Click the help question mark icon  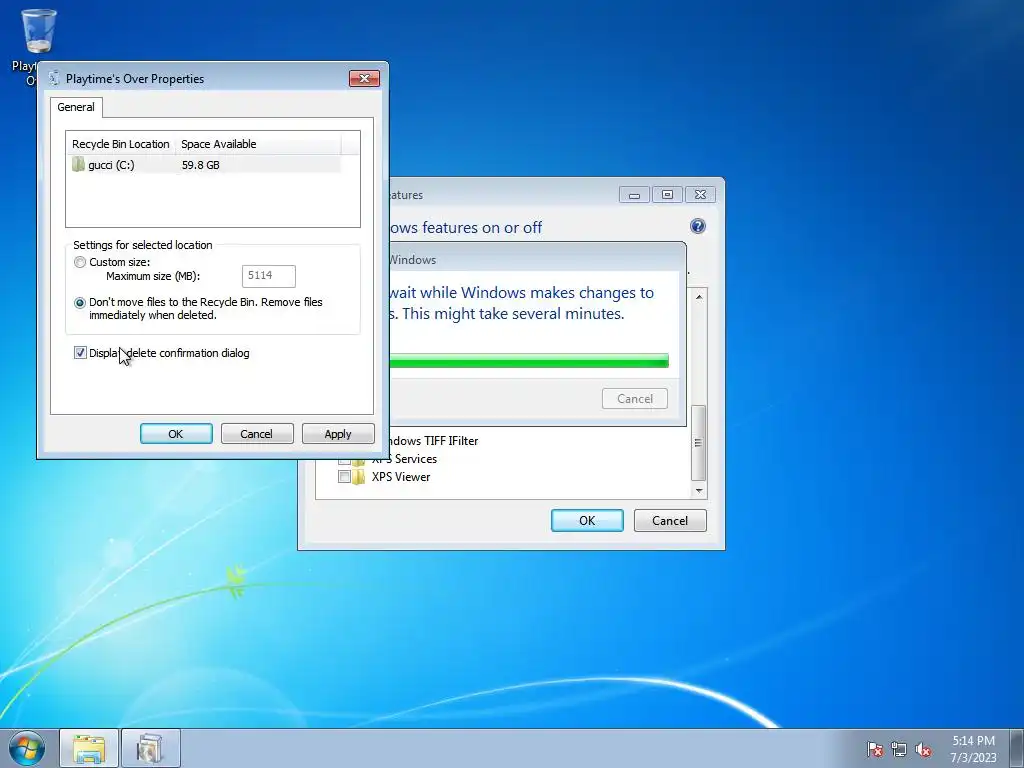pos(697,227)
